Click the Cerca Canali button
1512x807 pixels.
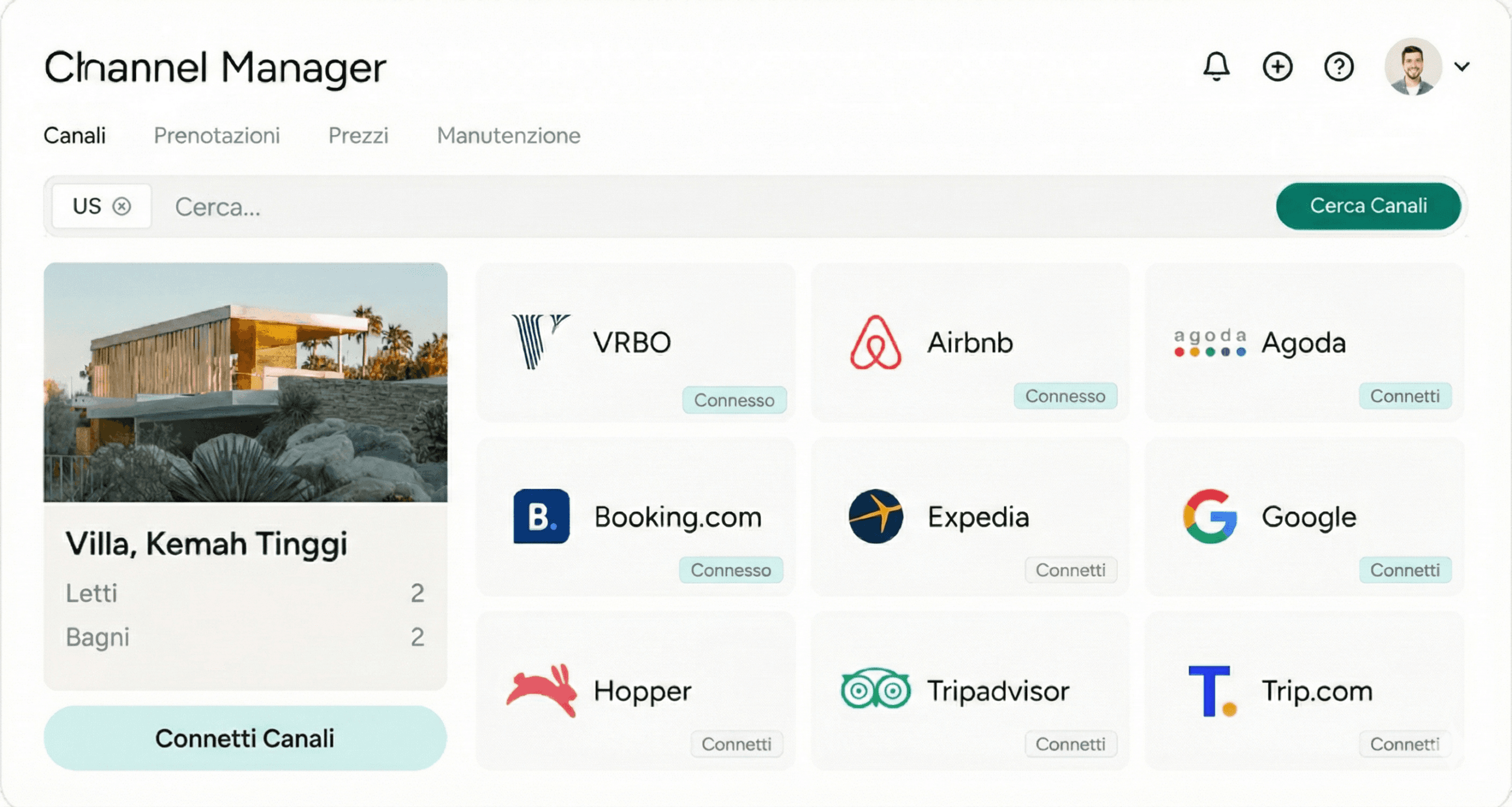(1368, 206)
